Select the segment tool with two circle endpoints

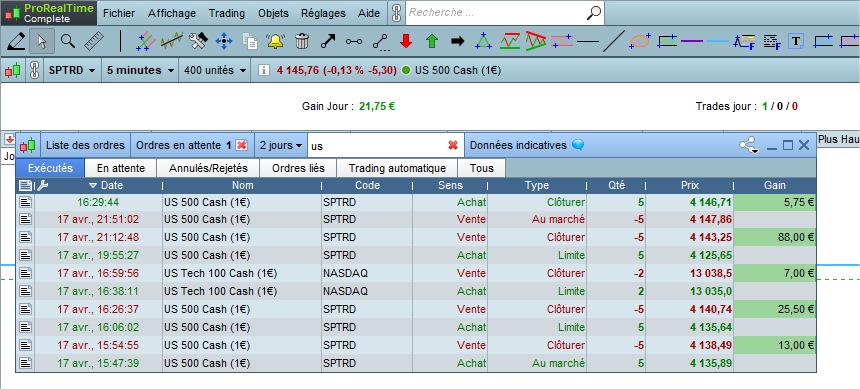(354, 41)
